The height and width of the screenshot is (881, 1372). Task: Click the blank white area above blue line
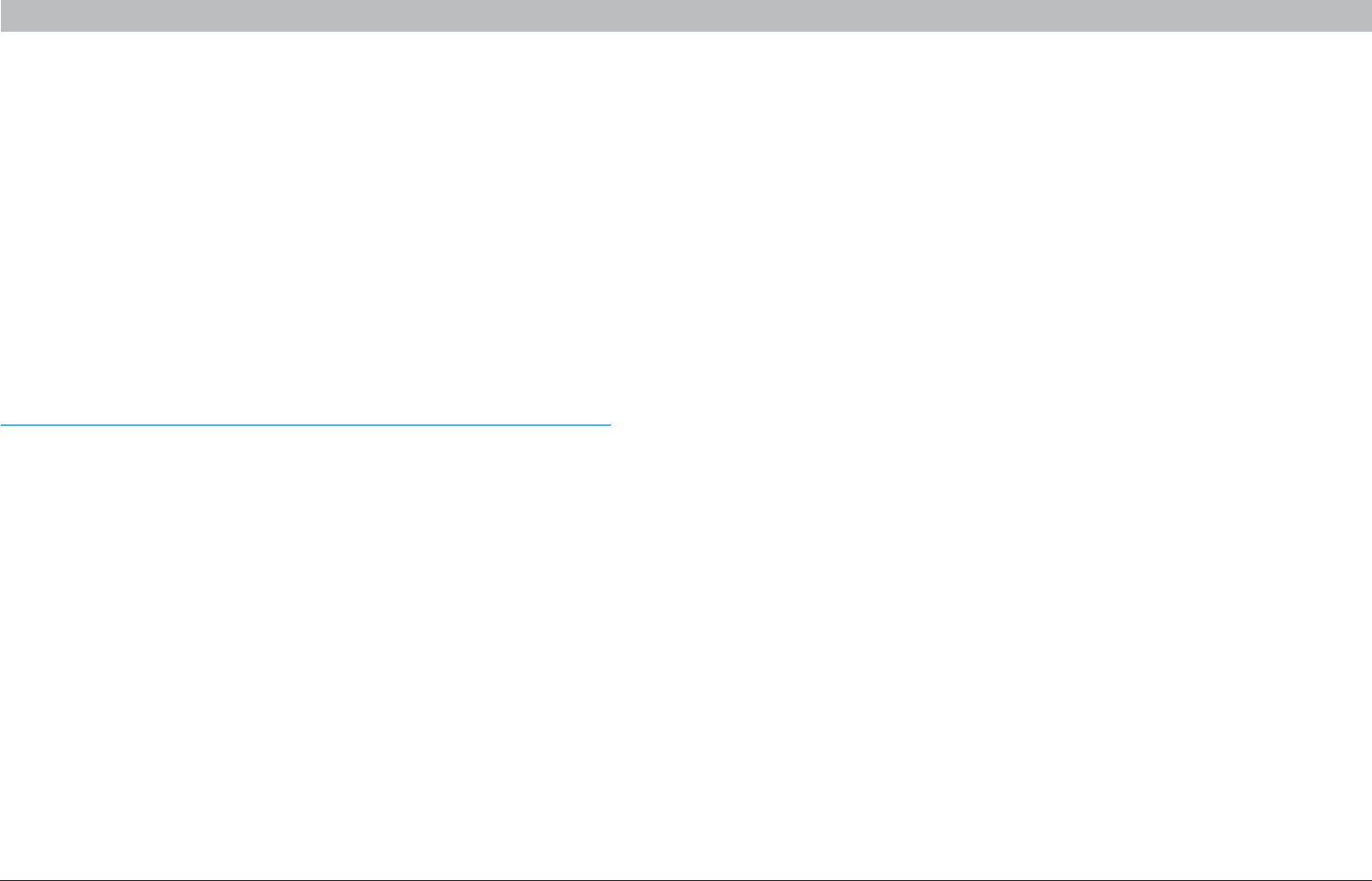pos(306,227)
